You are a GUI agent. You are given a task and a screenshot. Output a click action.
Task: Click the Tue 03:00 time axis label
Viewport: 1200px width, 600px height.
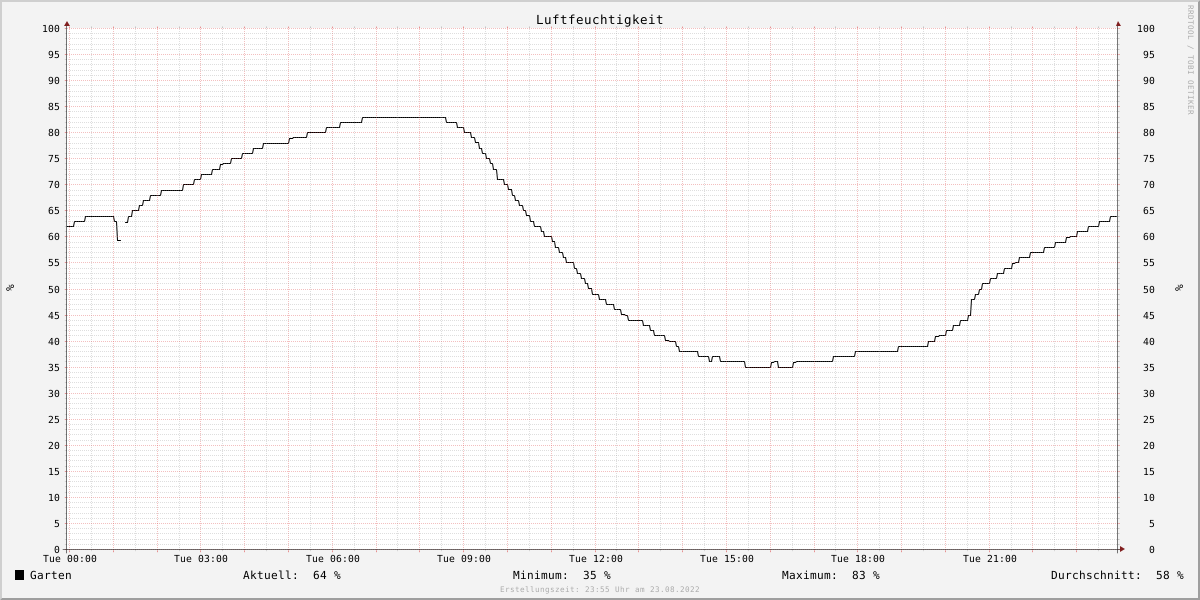(x=201, y=559)
